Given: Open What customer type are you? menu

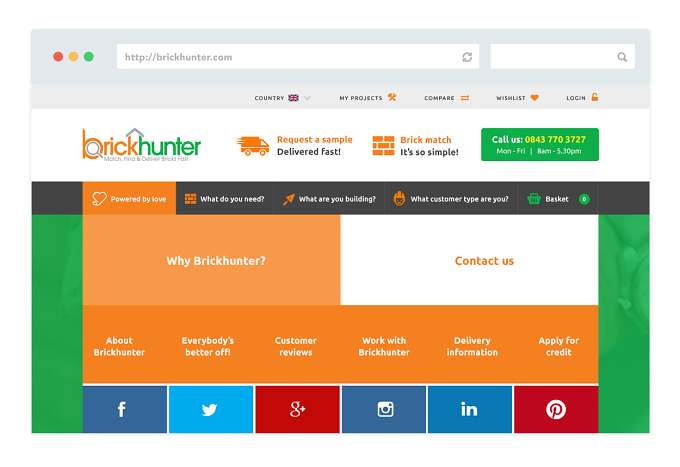Looking at the screenshot, I should click(x=451, y=199).
